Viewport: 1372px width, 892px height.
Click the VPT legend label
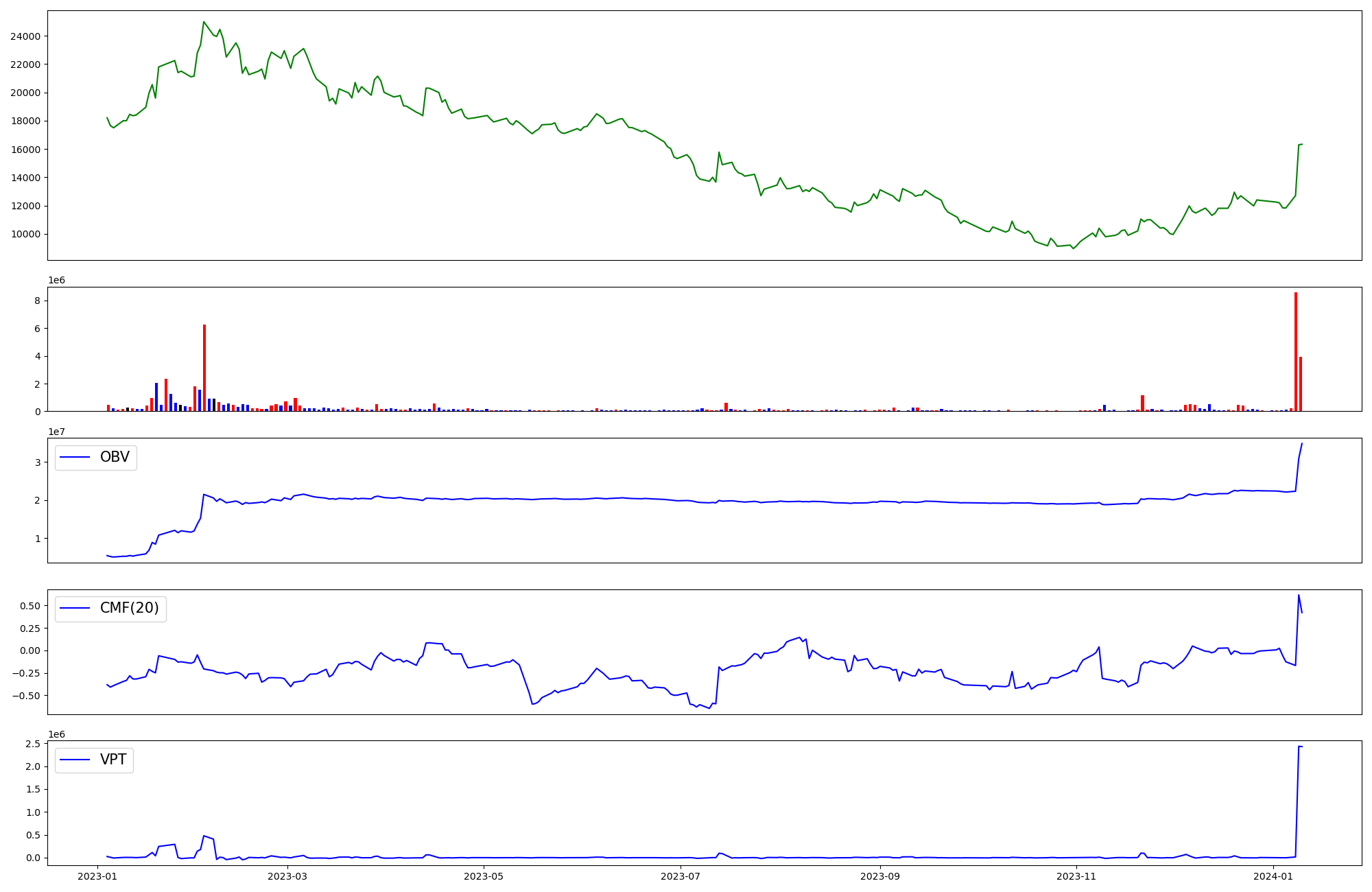click(x=113, y=760)
